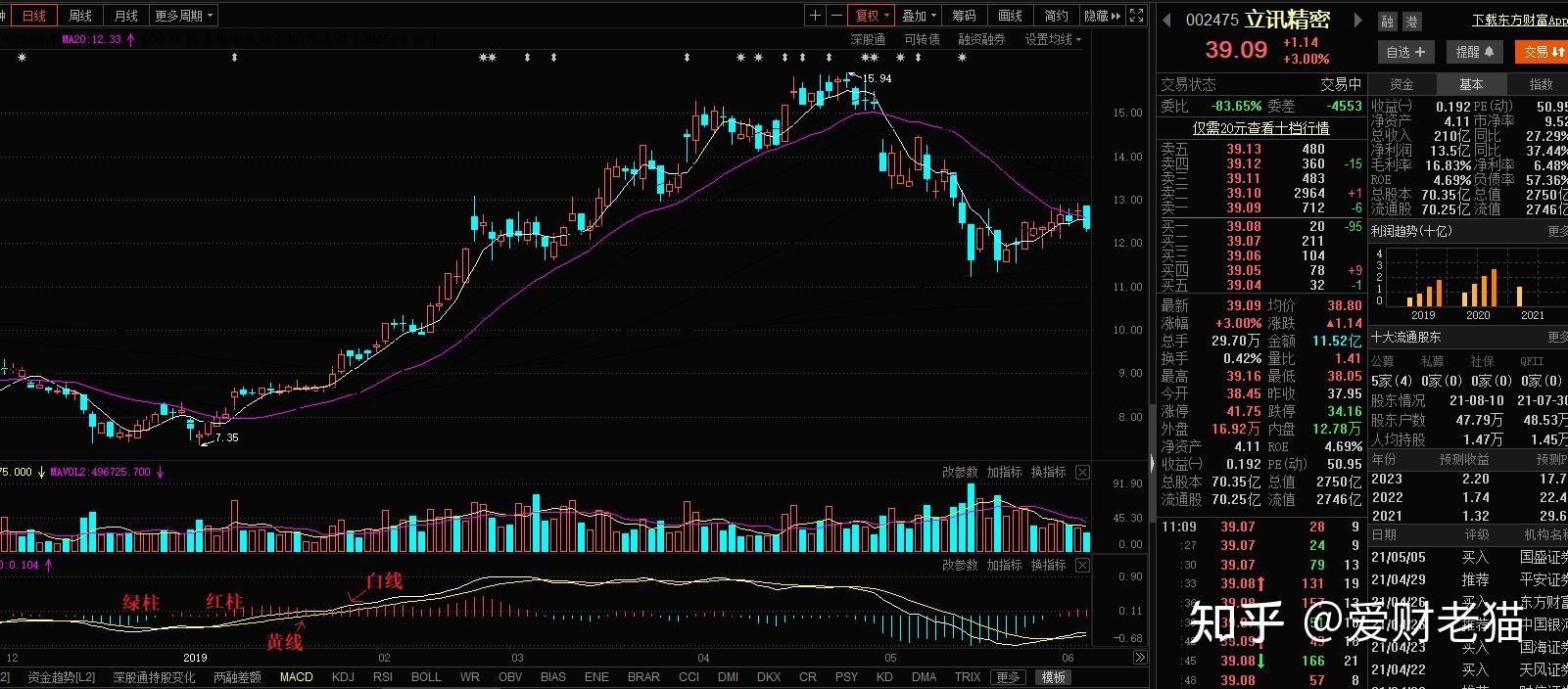Open 下载东方财富App link
Screen dimensions: 1568x689
click(x=1520, y=20)
